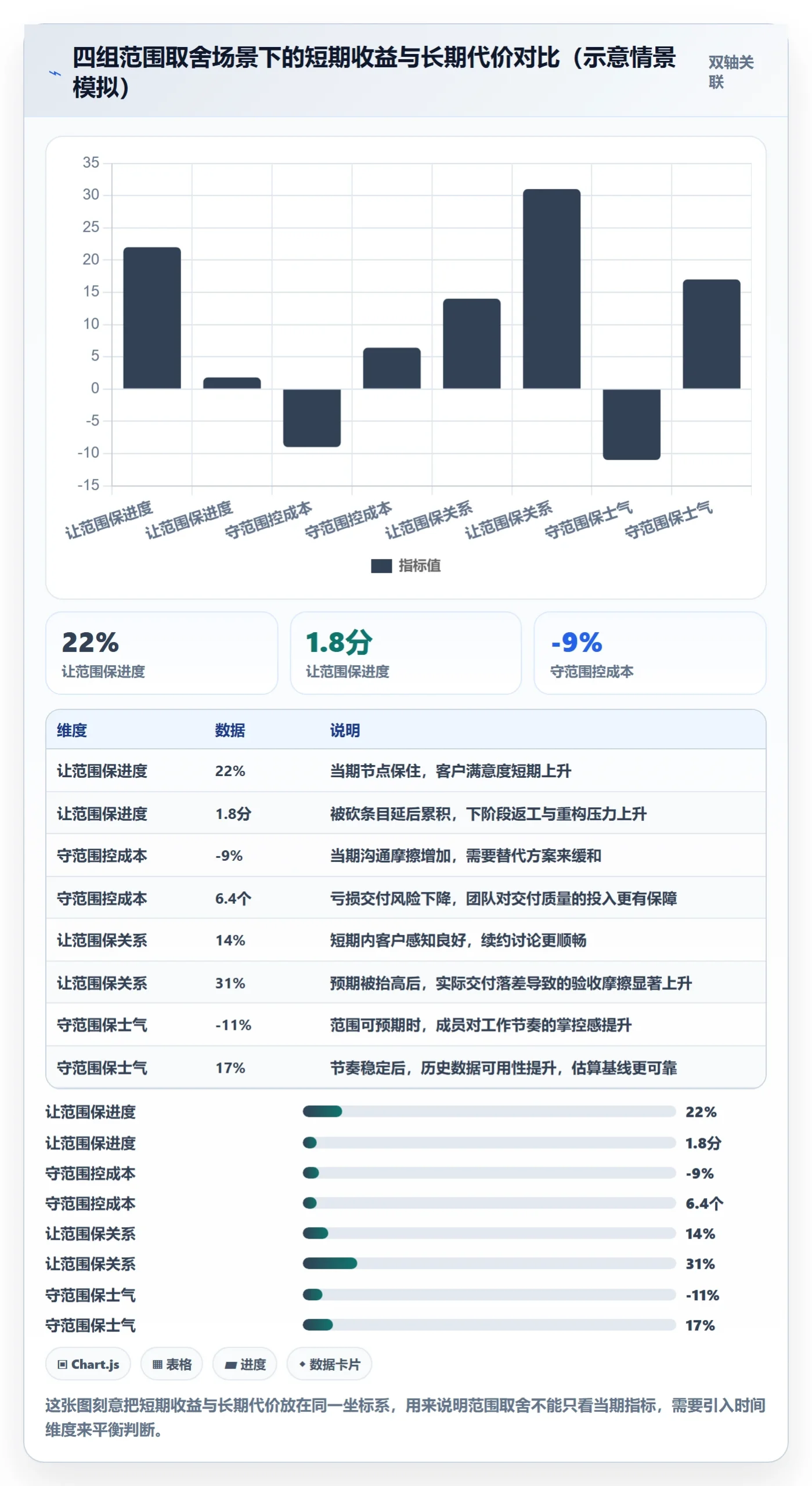
Task: Click the 指标值 legend label
Action: click(420, 565)
